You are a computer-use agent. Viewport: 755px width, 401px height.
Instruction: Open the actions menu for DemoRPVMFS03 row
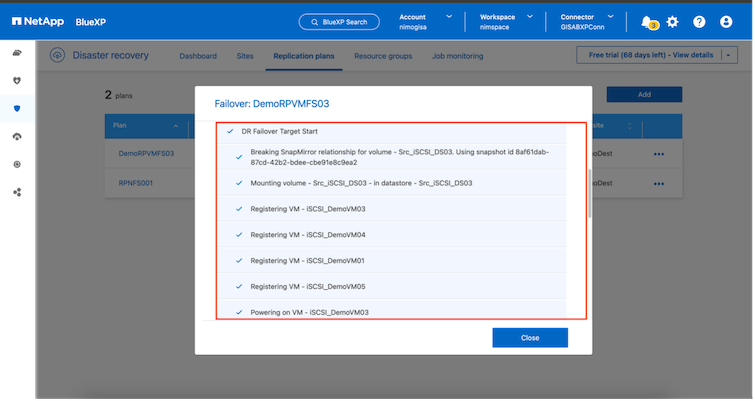[658, 154]
